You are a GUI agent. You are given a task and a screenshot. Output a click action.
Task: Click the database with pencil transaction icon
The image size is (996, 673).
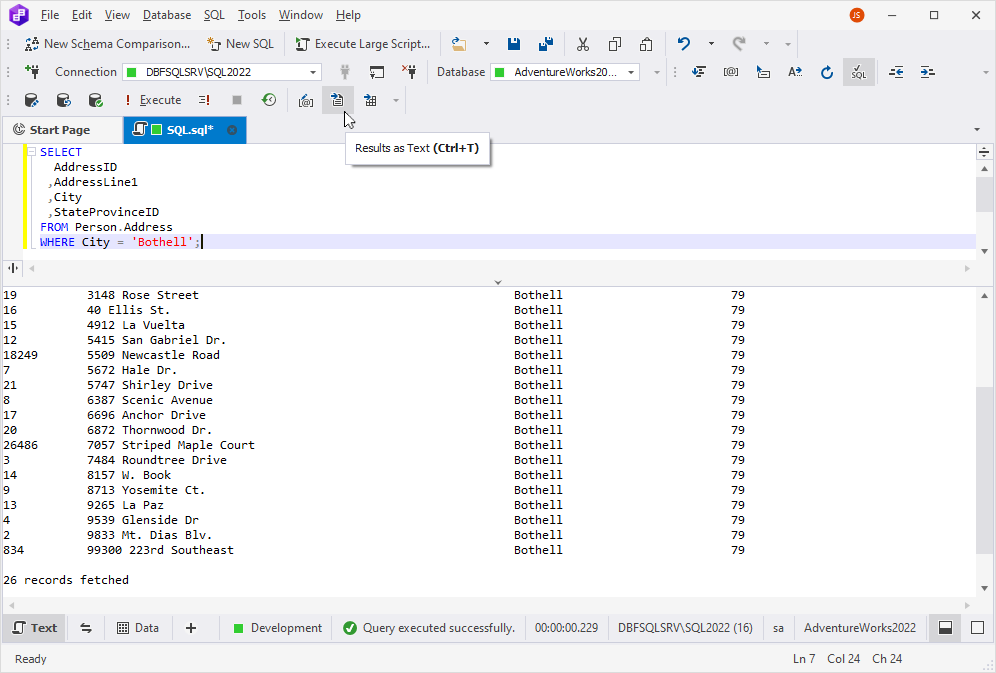[x=31, y=100]
